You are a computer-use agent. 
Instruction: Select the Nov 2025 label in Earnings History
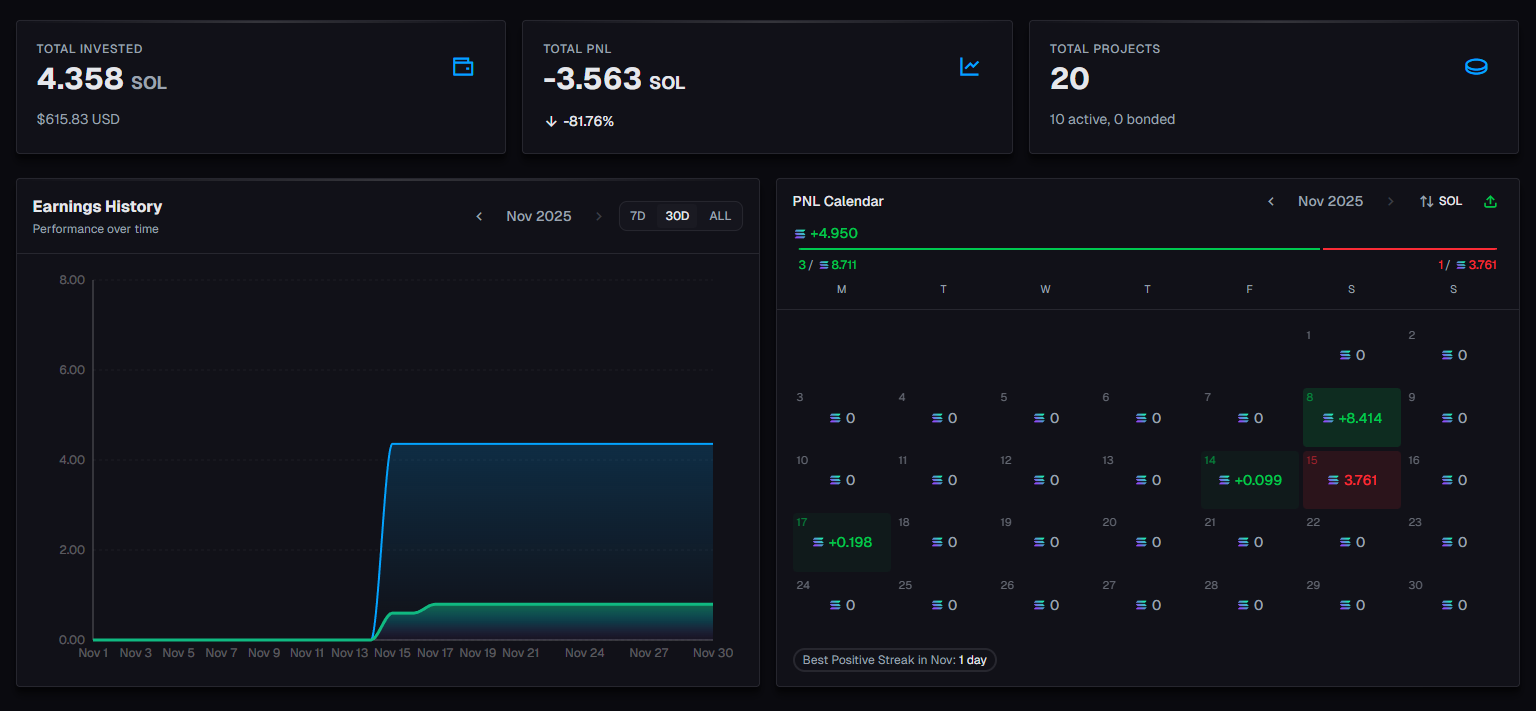pos(538,215)
